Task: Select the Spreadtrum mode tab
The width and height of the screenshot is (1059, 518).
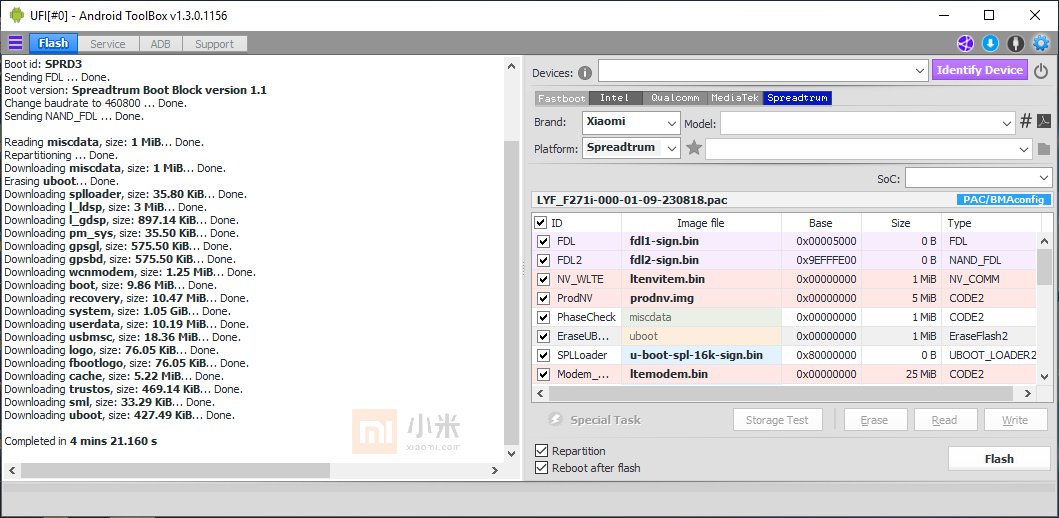Action: [797, 98]
